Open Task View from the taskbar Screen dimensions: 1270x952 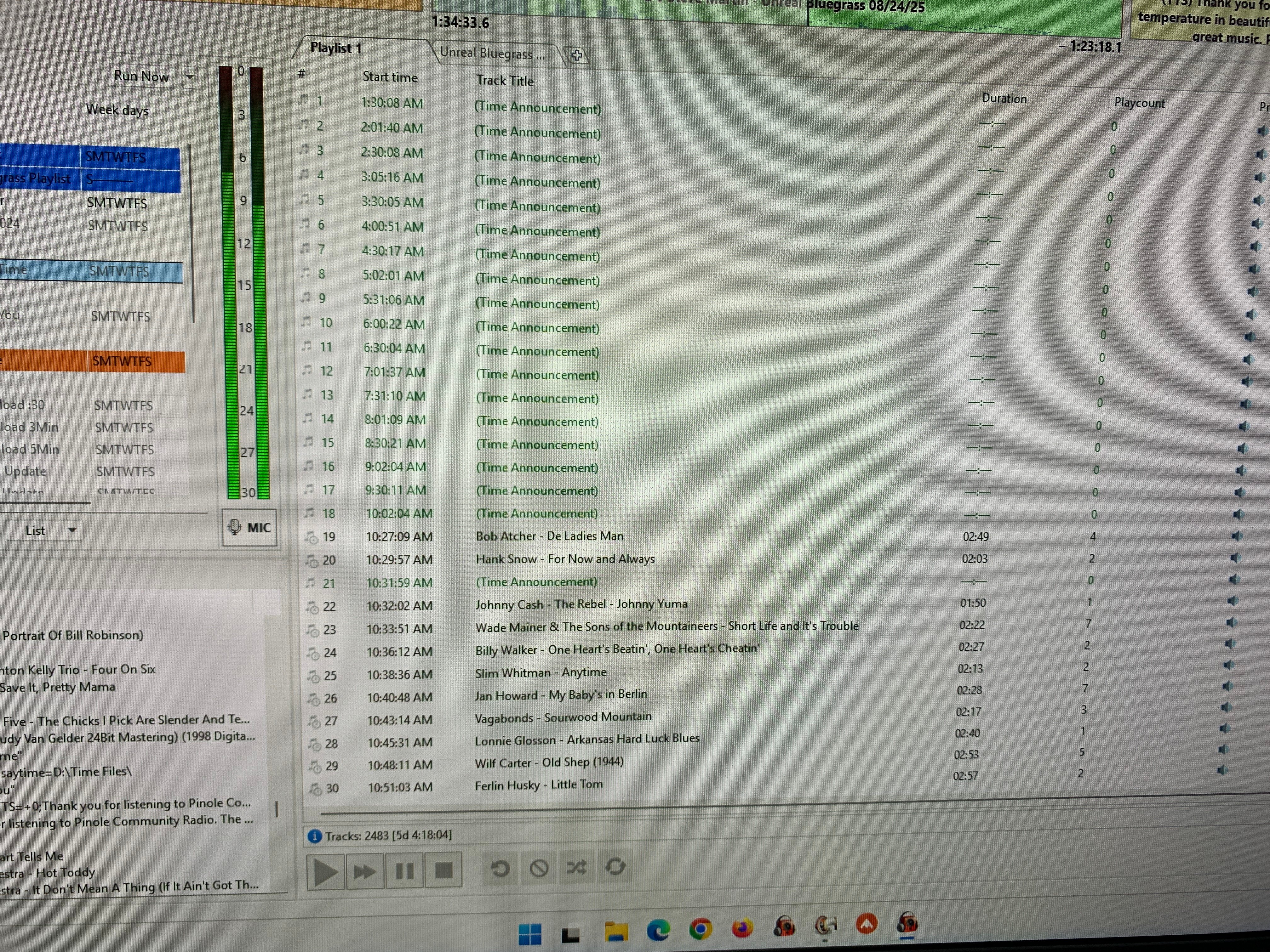click(570, 935)
